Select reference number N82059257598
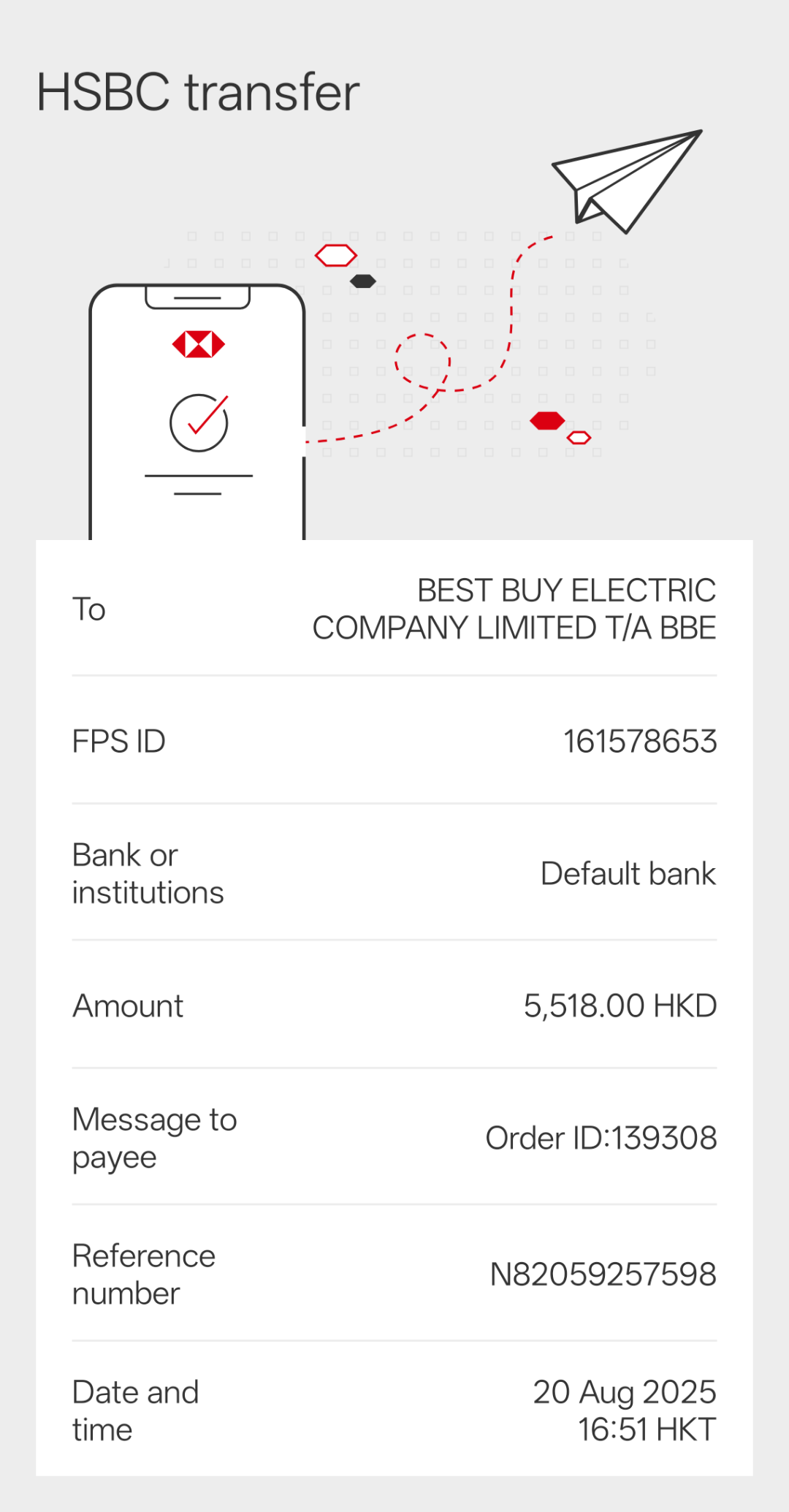 tap(603, 1274)
